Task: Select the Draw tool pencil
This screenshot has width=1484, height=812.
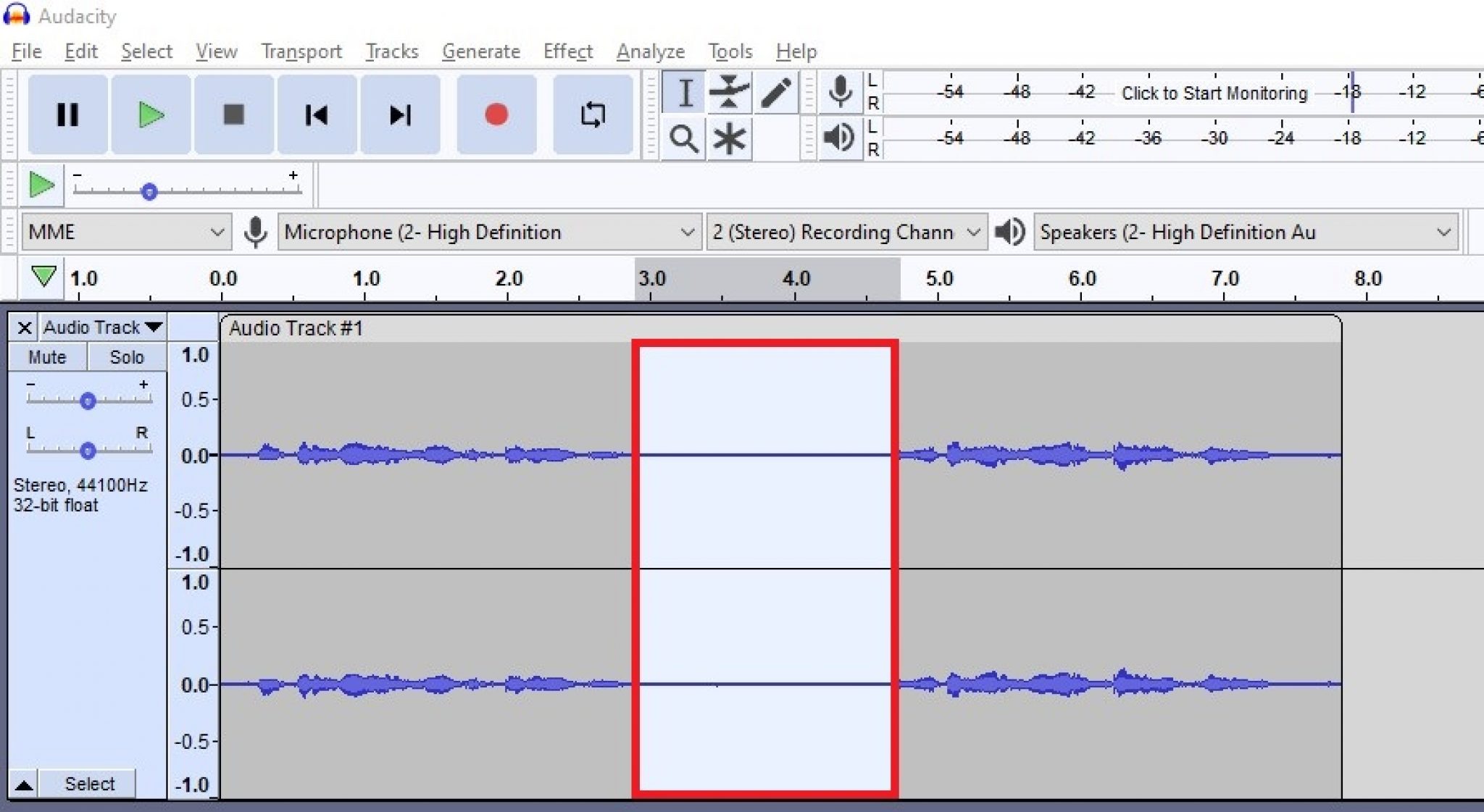Action: [775, 92]
